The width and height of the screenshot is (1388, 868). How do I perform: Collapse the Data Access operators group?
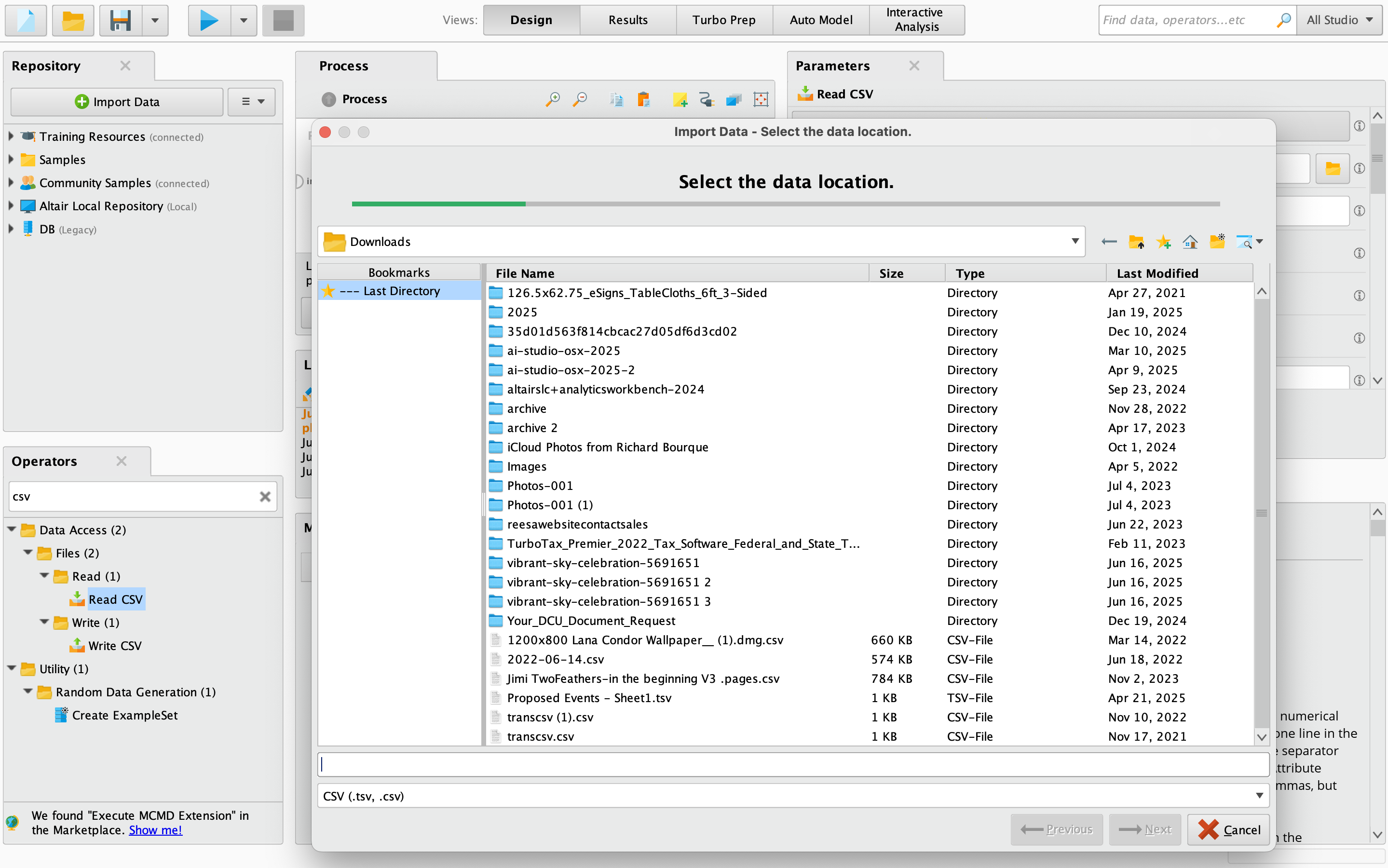[x=12, y=529]
